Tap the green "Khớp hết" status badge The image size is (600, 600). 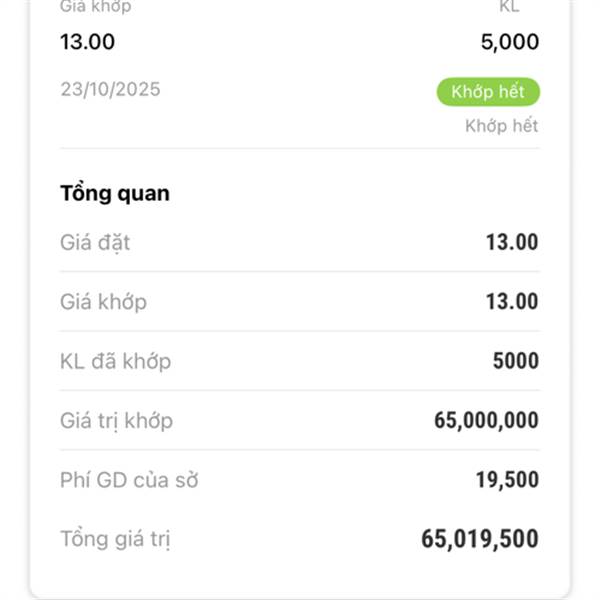pyautogui.click(x=488, y=92)
